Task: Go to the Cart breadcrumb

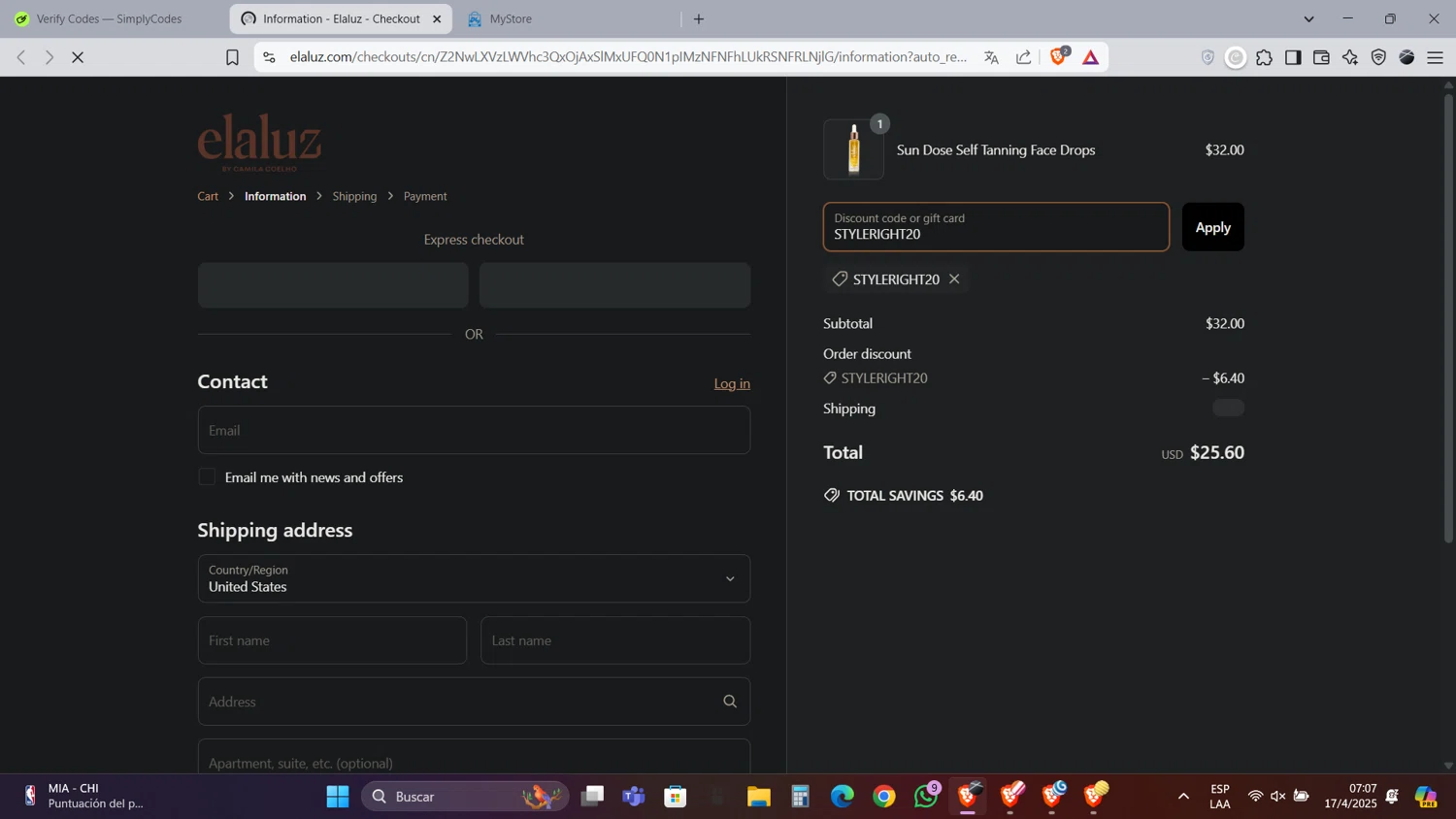Action: tap(208, 196)
